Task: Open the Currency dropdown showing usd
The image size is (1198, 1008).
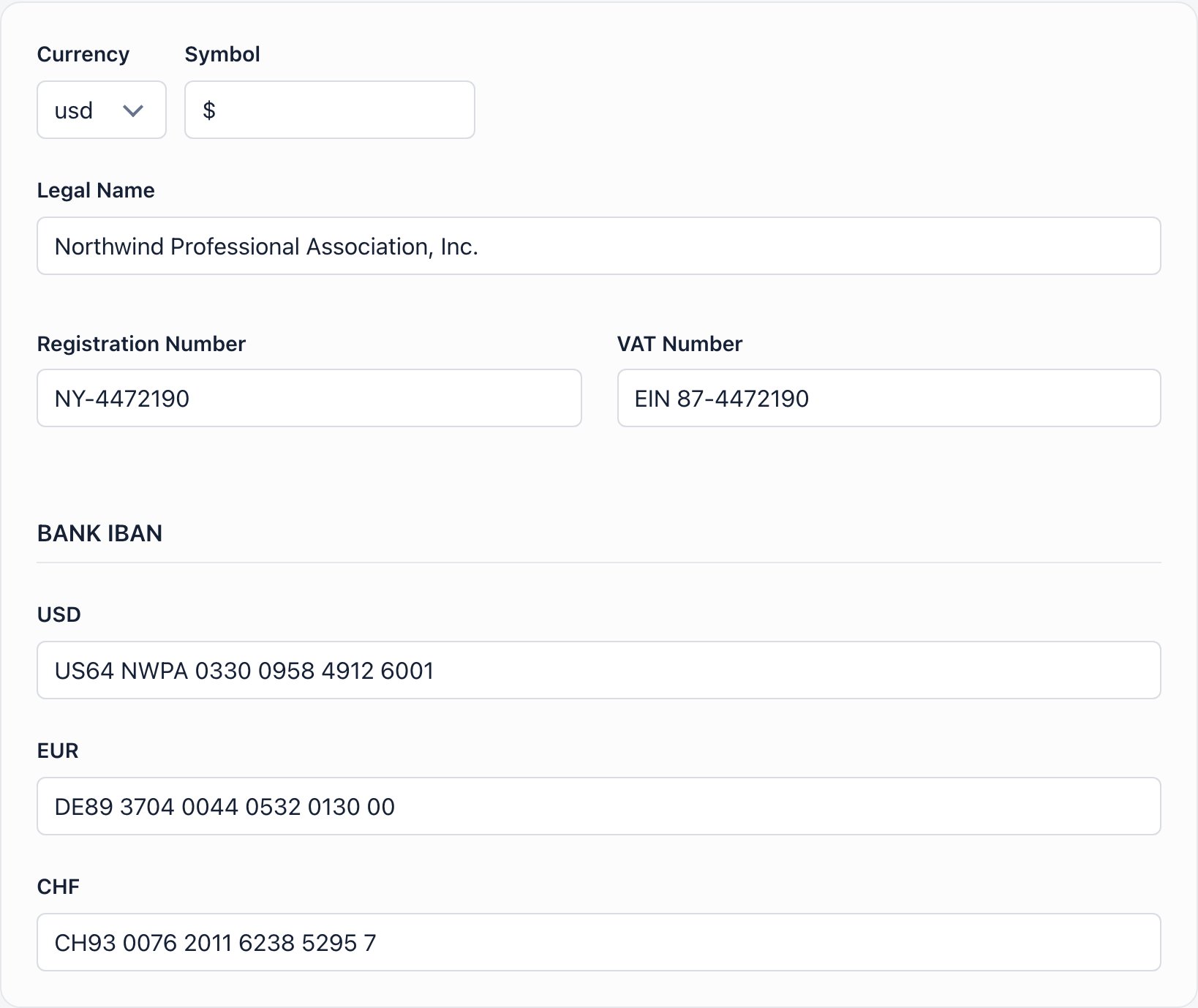Action: click(x=102, y=110)
